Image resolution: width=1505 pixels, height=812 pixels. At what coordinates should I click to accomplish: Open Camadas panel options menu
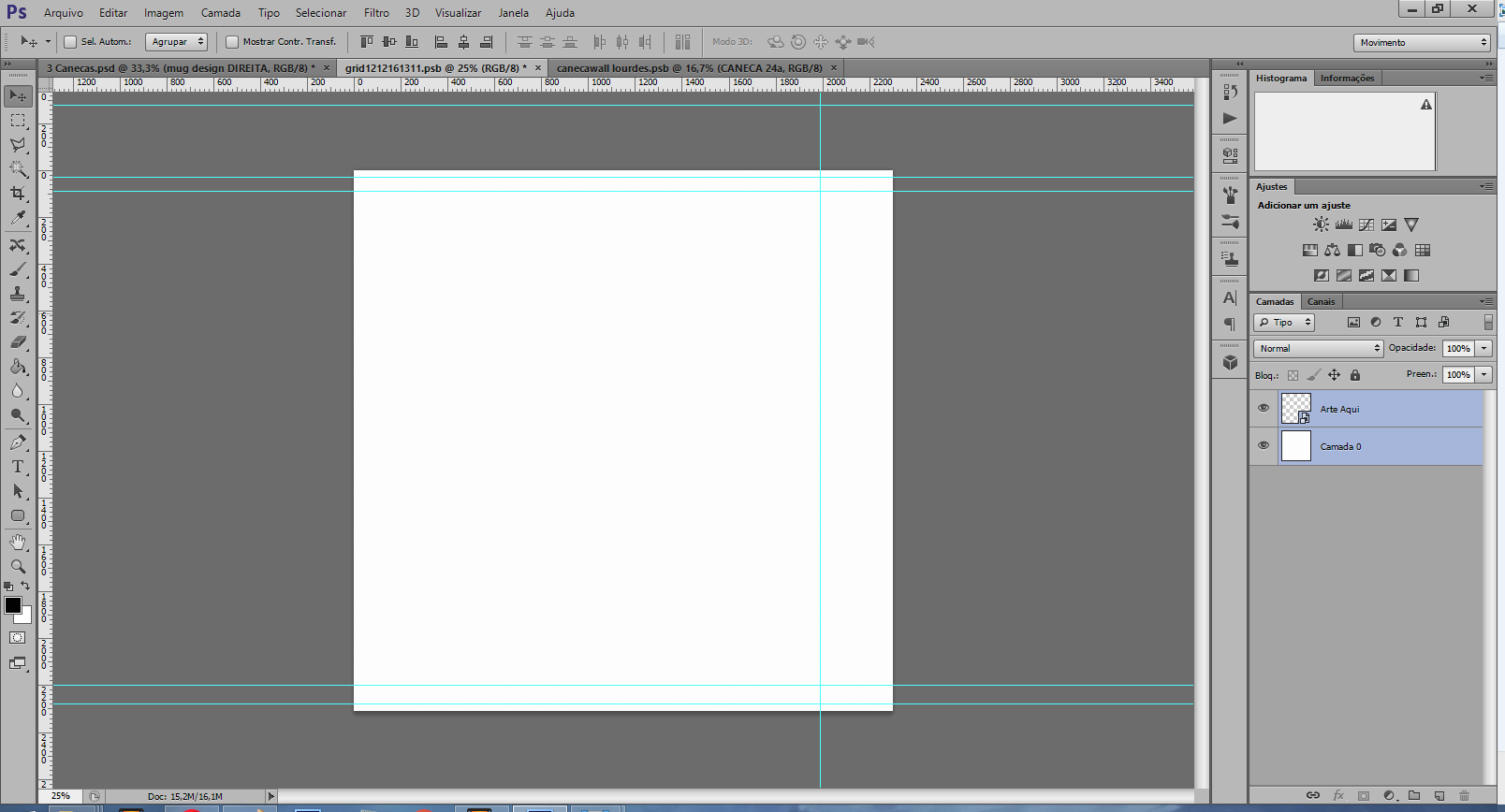[1486, 301]
